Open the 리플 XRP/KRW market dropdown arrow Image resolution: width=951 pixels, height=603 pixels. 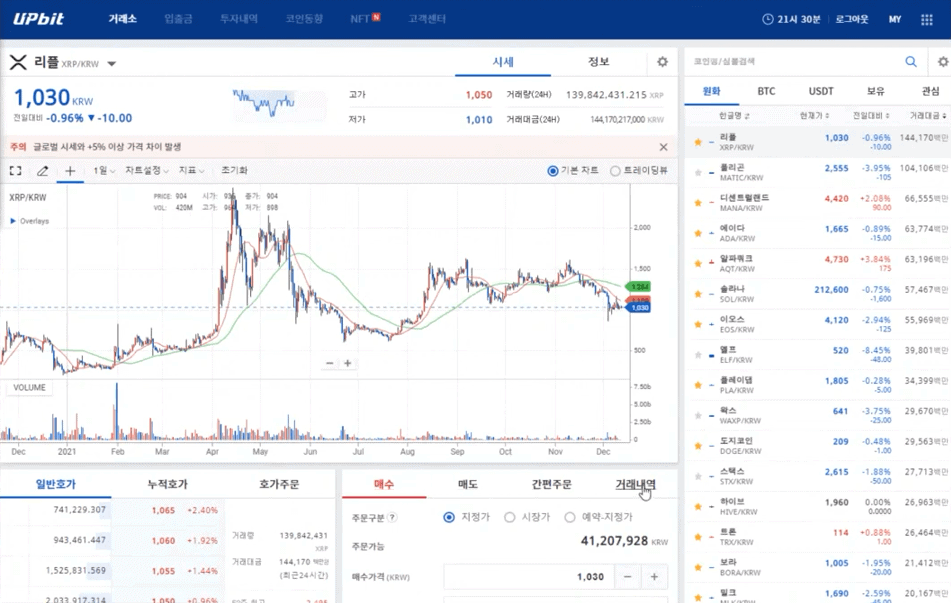pyautogui.click(x=112, y=64)
